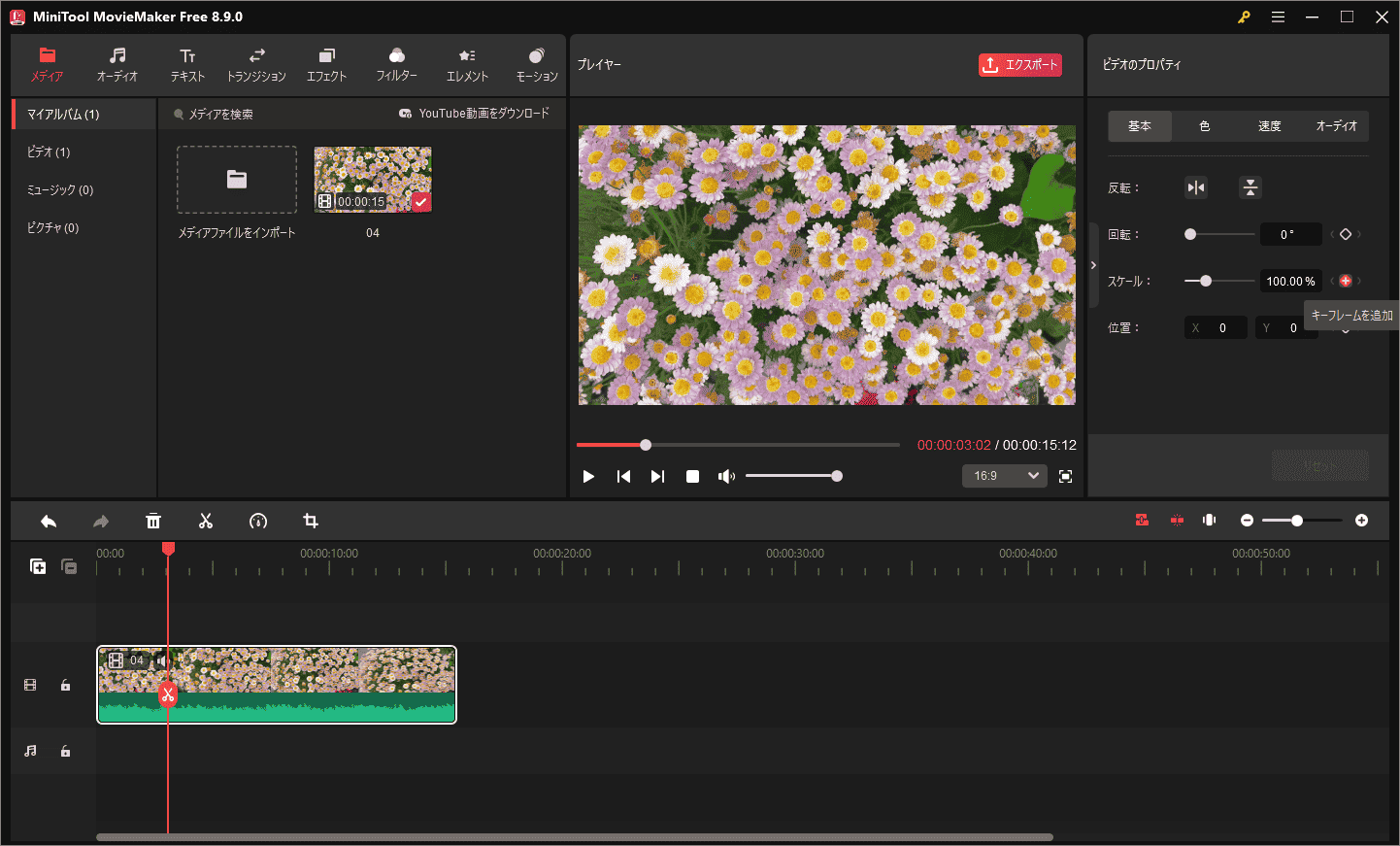Open the hamburger menu in title bar
The image size is (1400, 846).
(x=1278, y=17)
